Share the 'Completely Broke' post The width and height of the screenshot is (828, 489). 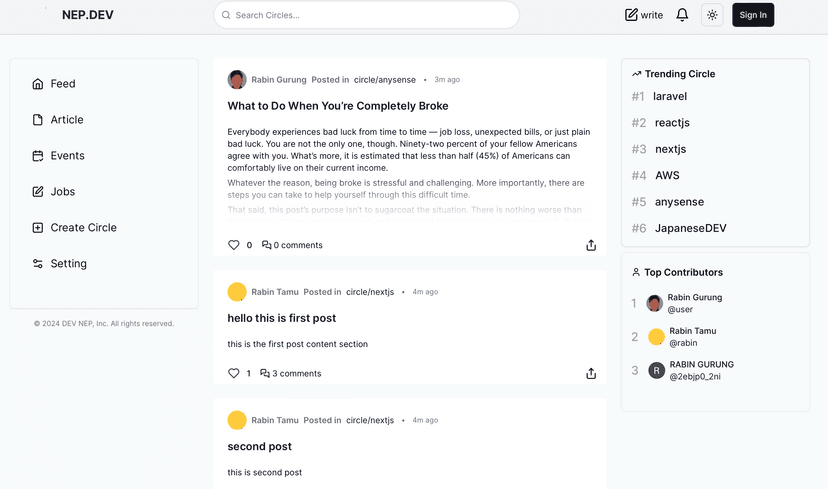[591, 245]
